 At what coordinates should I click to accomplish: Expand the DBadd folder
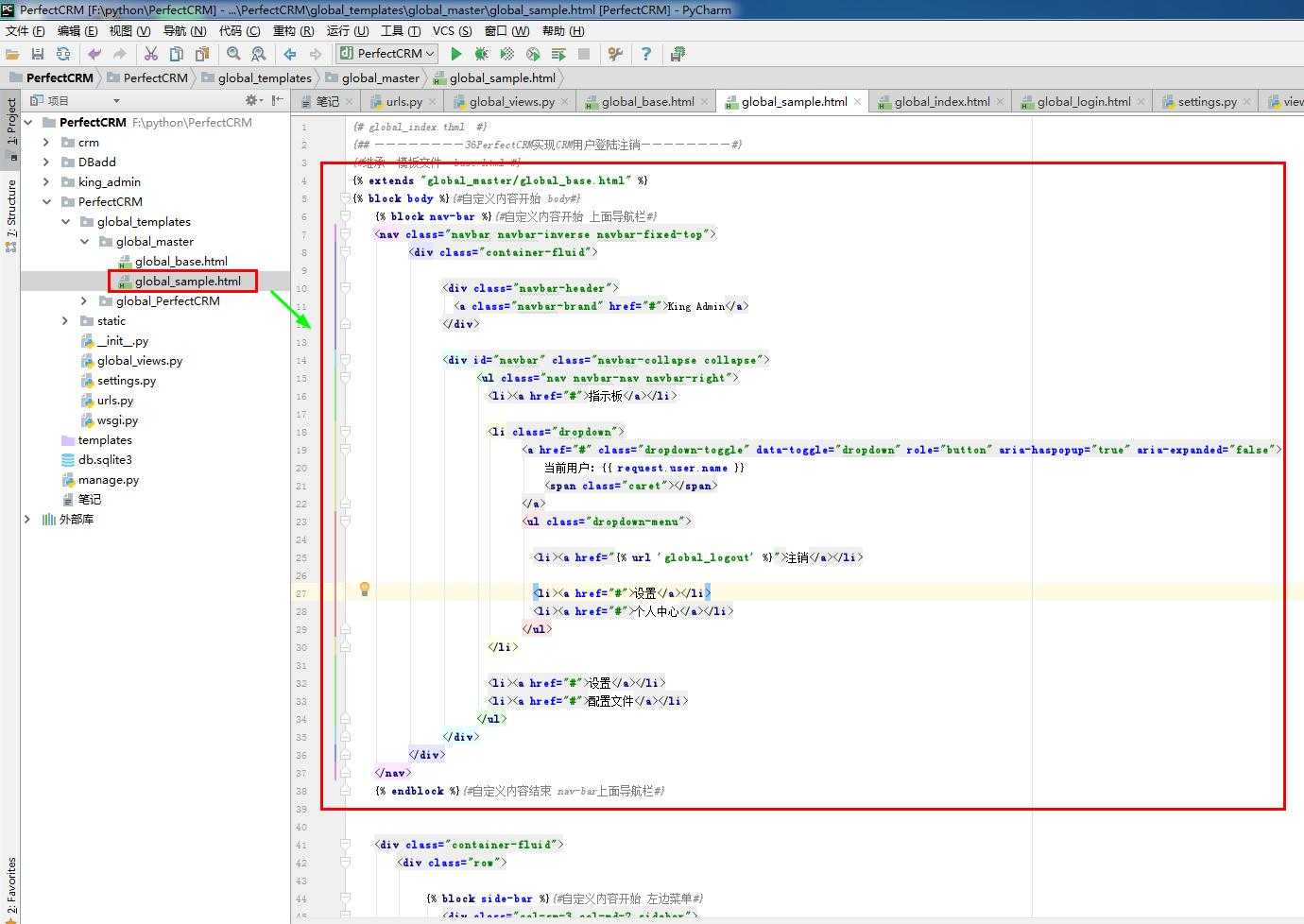pyautogui.click(x=47, y=162)
